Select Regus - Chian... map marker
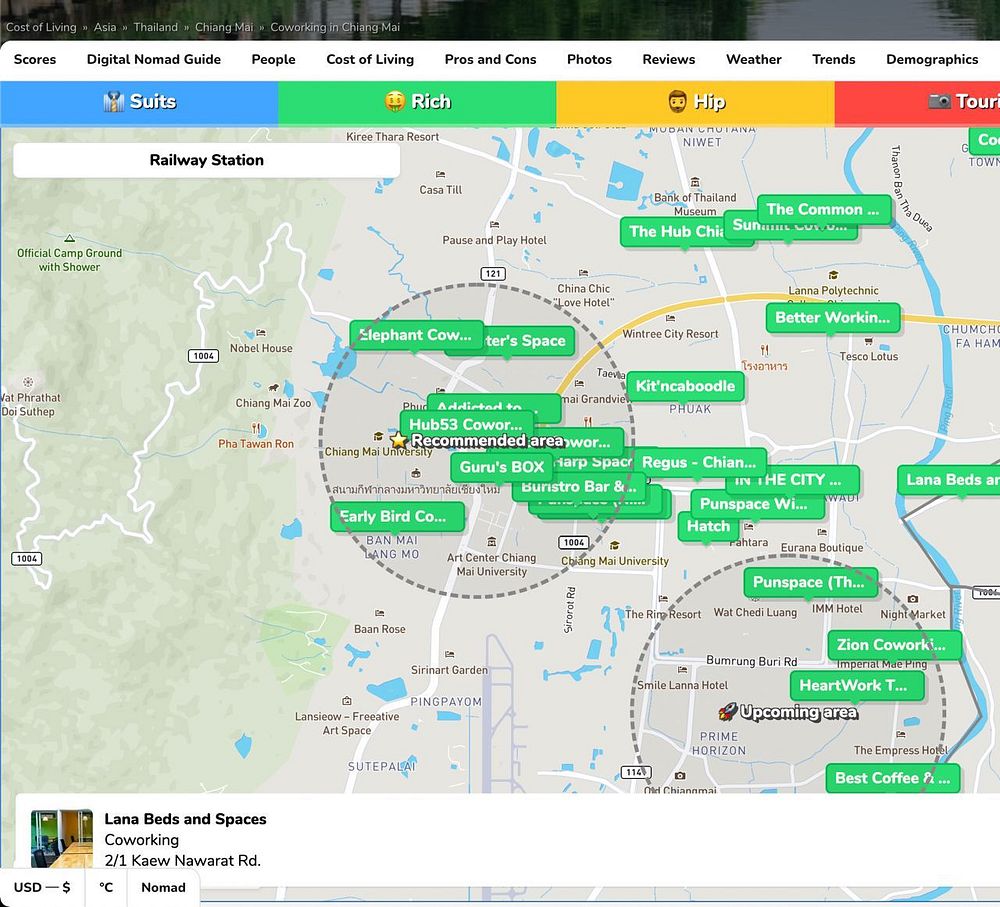 699,462
